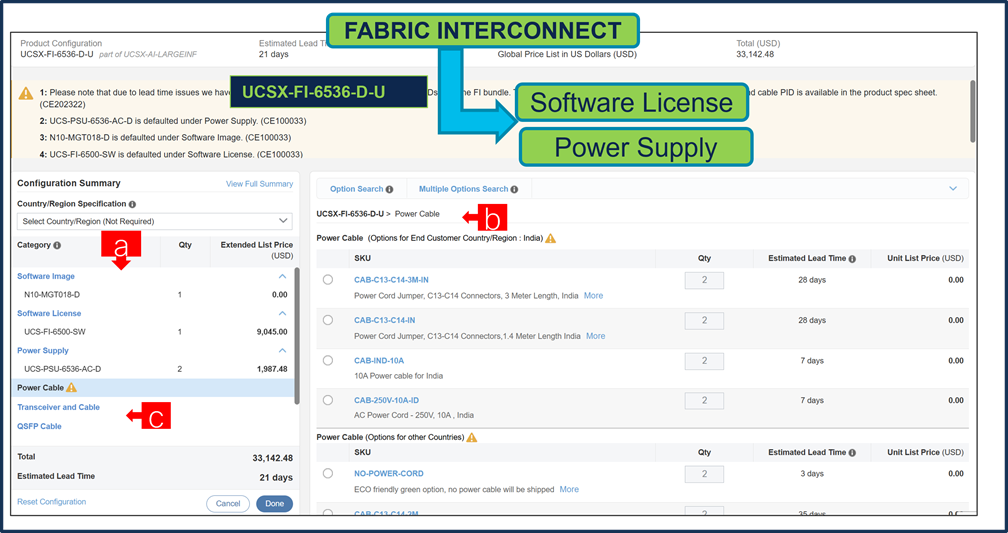Open the Select Country/Region dropdown
The image size is (1008, 533).
tap(154, 221)
